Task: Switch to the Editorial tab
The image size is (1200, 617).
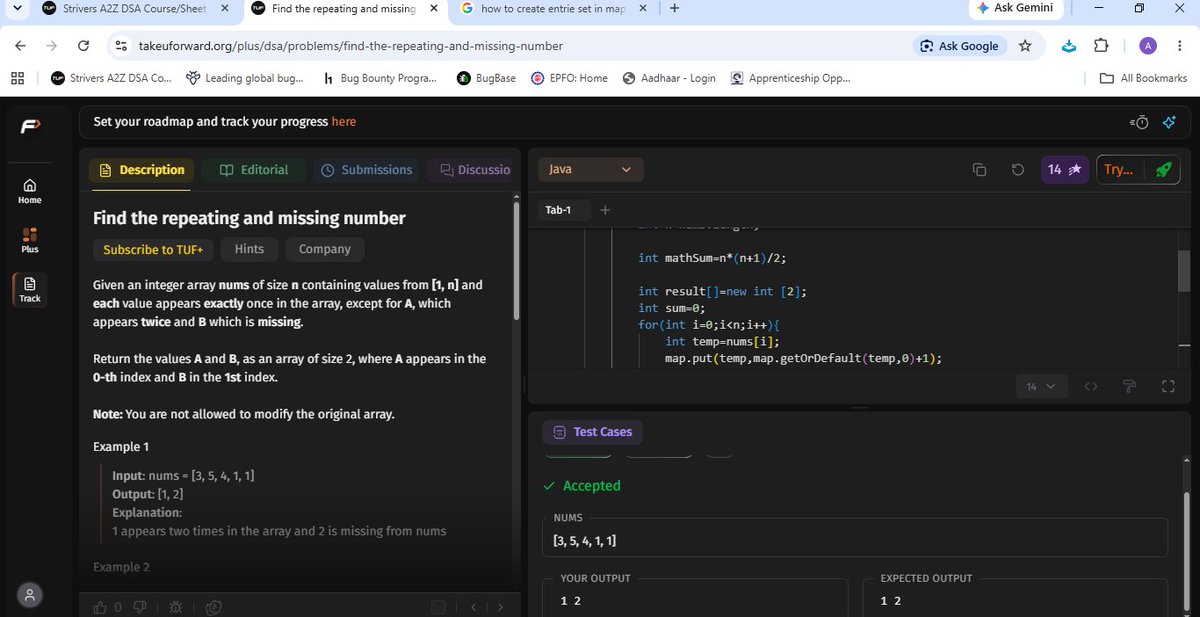Action: pyautogui.click(x=254, y=170)
